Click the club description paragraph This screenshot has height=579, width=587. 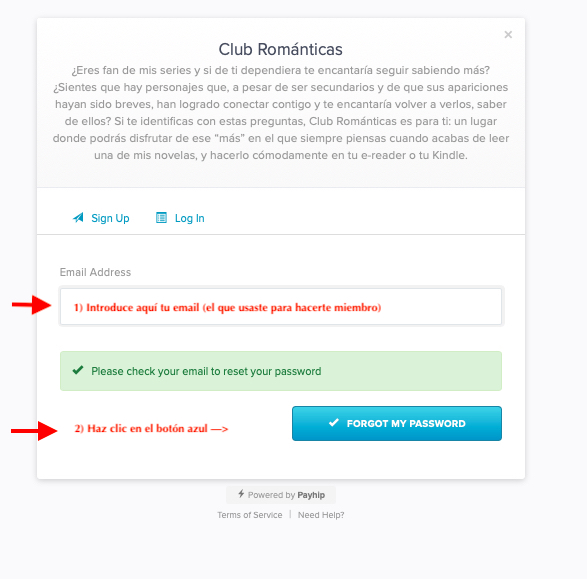point(281,113)
